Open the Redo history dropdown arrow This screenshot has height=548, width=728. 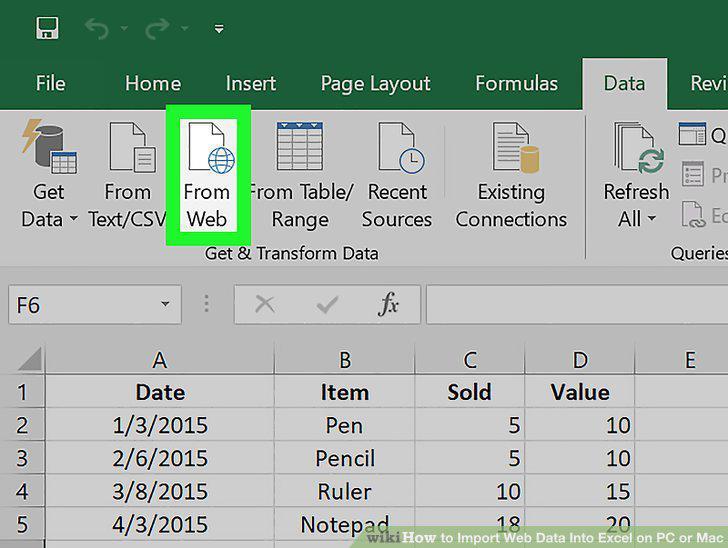(x=185, y=28)
